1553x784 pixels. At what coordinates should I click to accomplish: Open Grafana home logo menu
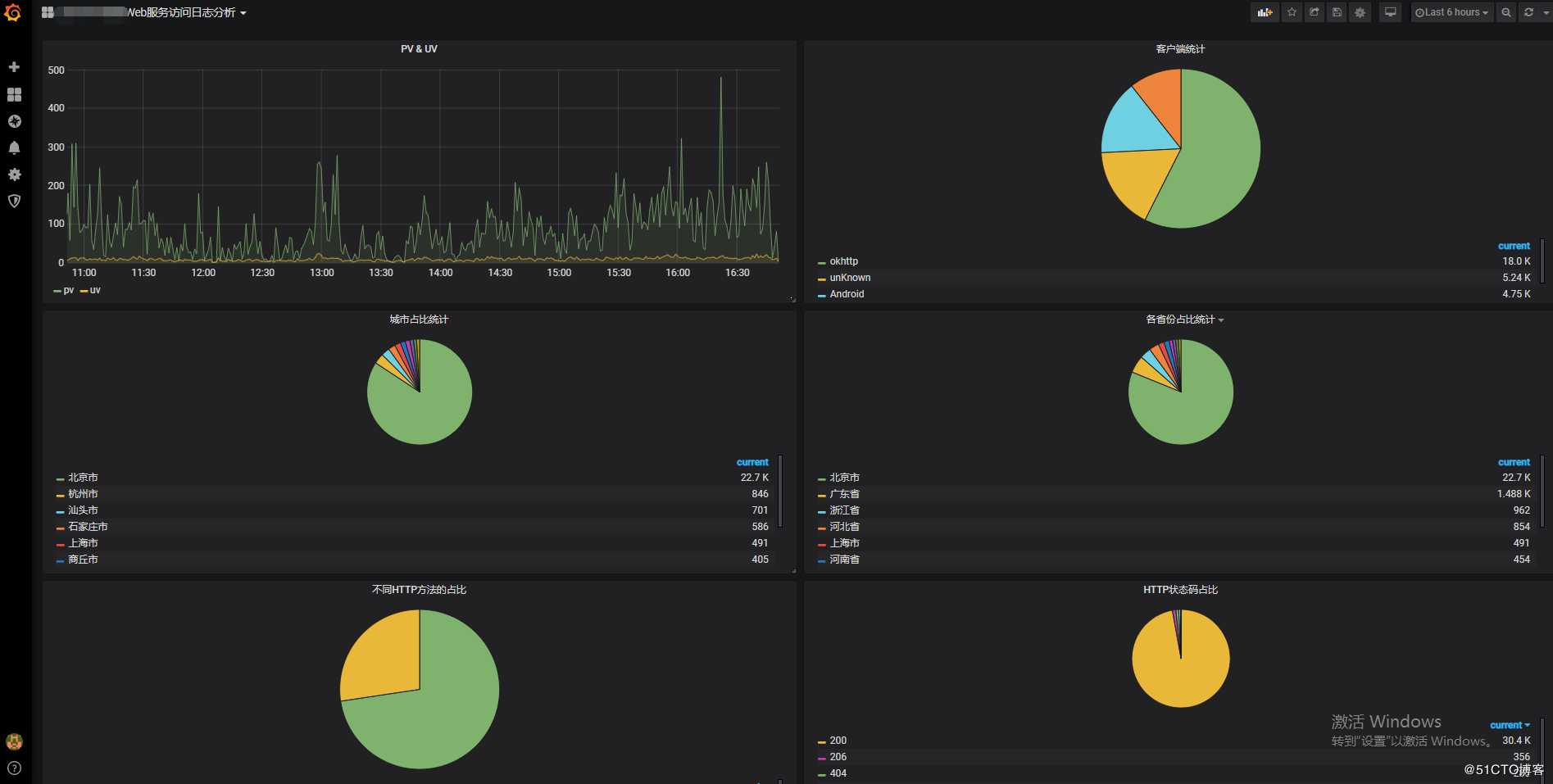coord(13,12)
